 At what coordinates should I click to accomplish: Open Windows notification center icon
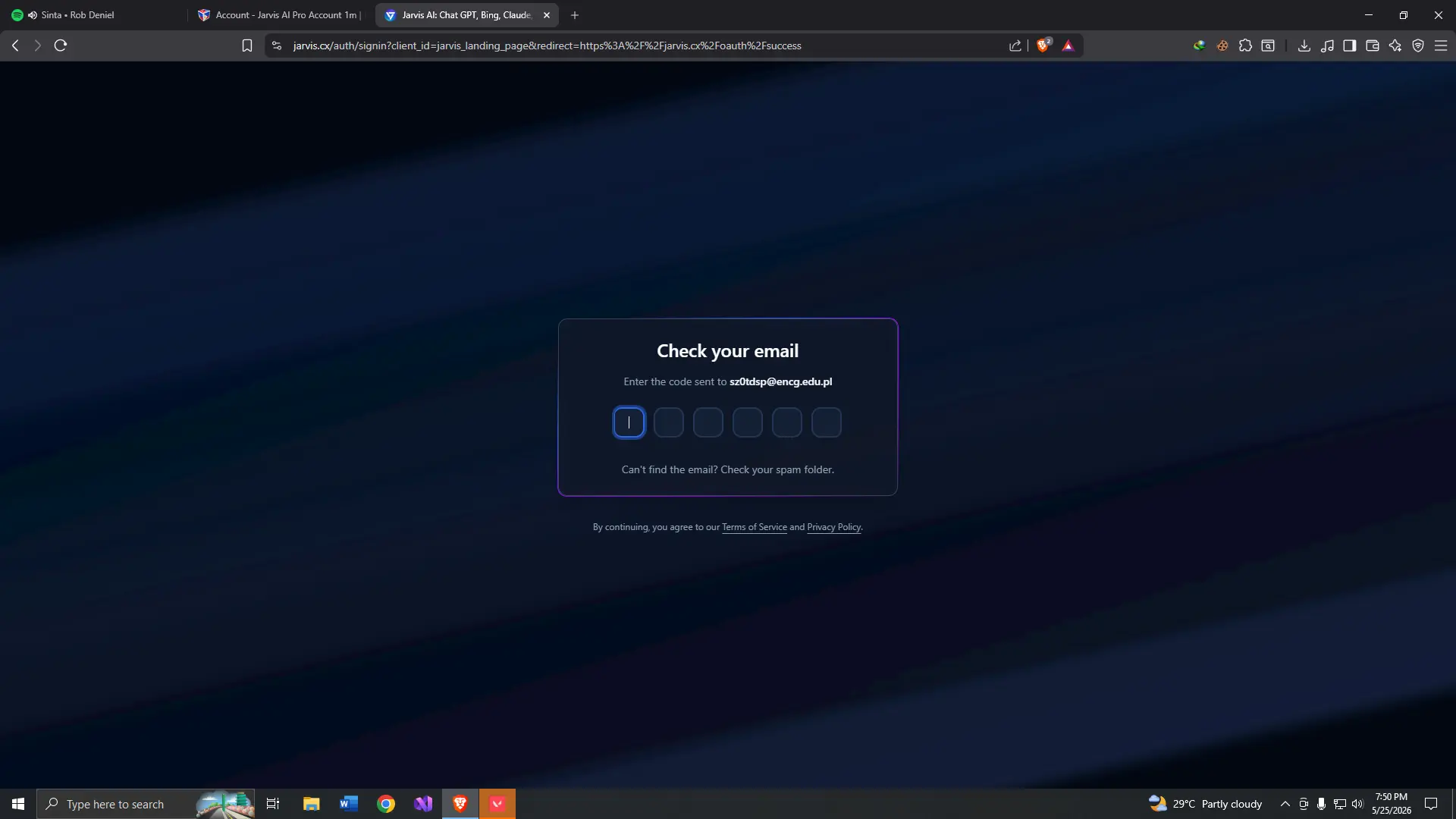click(x=1431, y=804)
